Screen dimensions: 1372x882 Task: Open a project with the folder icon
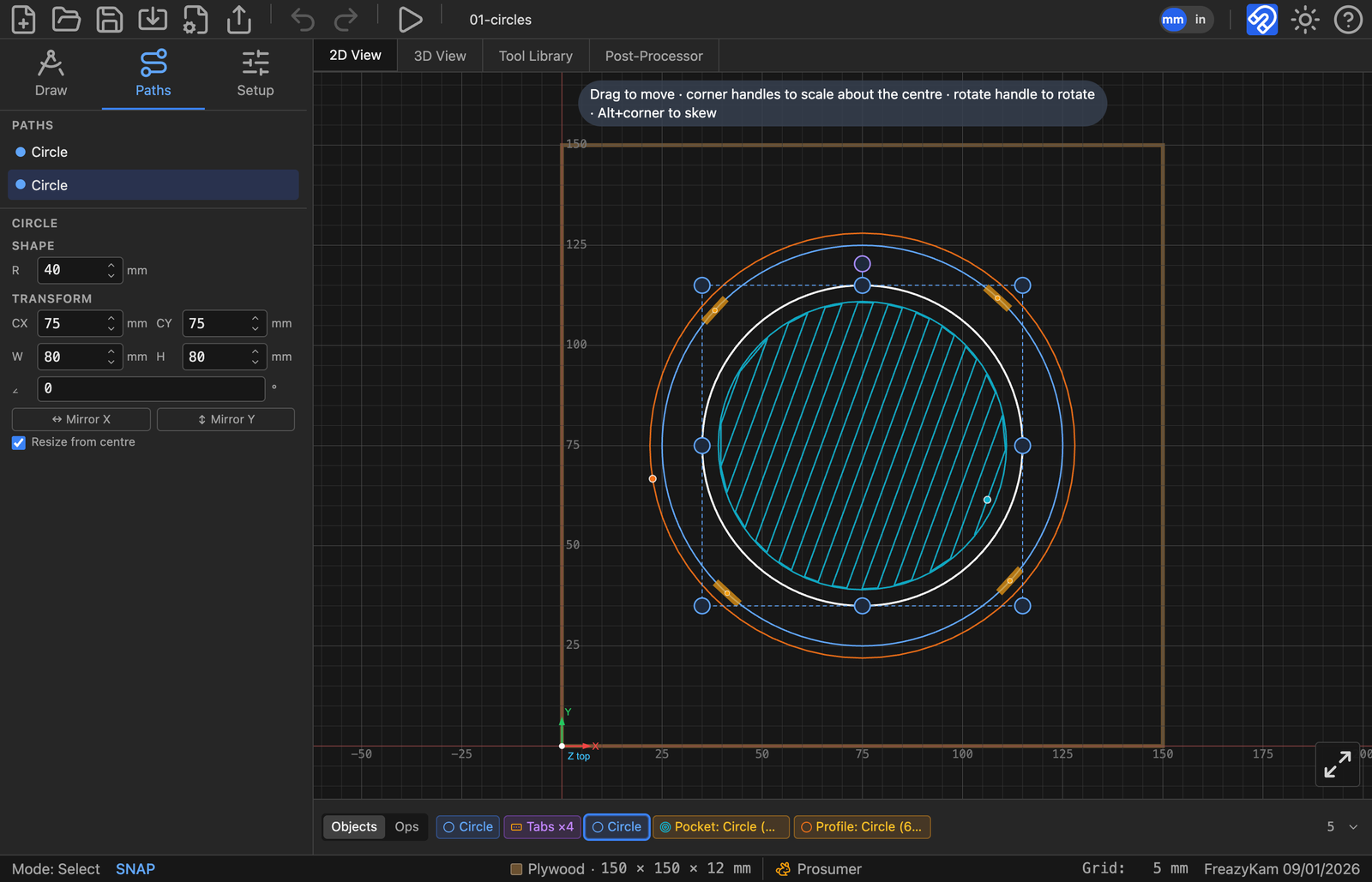point(66,19)
